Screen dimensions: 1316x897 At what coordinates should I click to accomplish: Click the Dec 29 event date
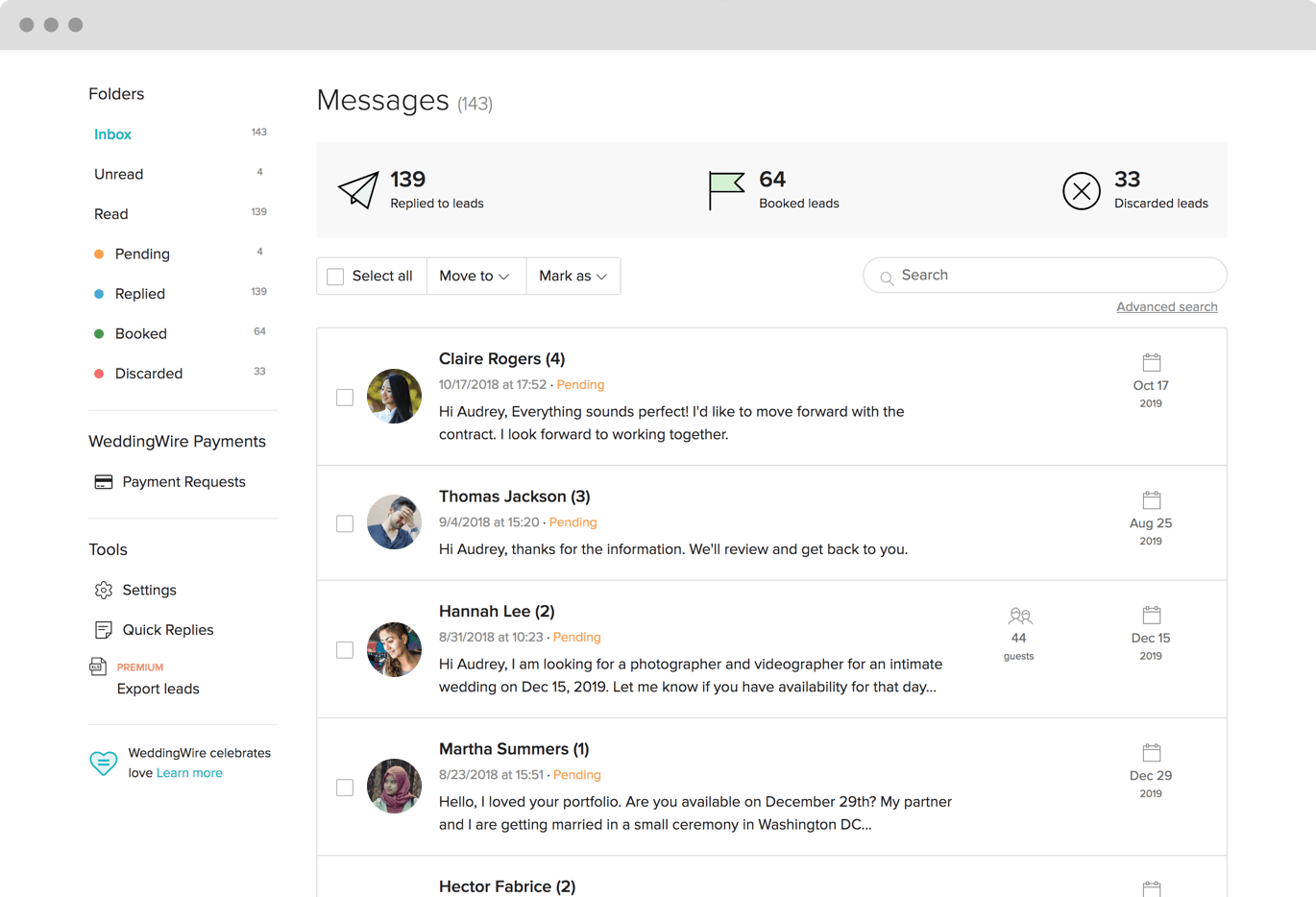pos(1151,776)
